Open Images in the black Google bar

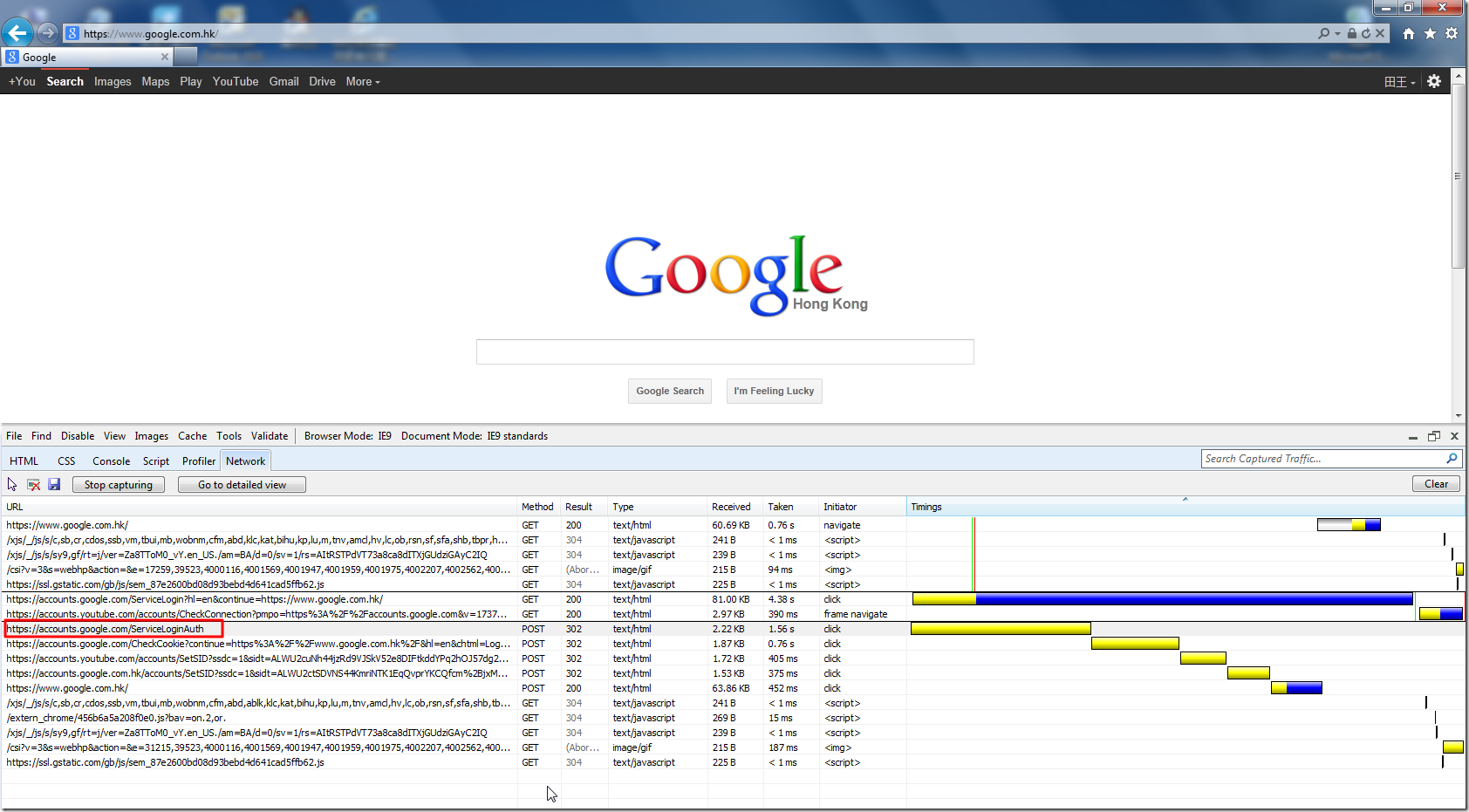coord(113,81)
